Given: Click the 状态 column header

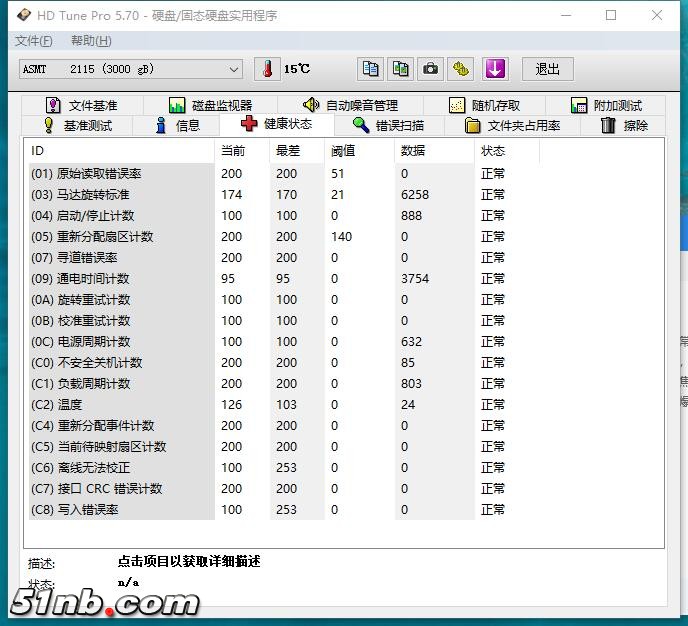Looking at the screenshot, I should click(507, 151).
